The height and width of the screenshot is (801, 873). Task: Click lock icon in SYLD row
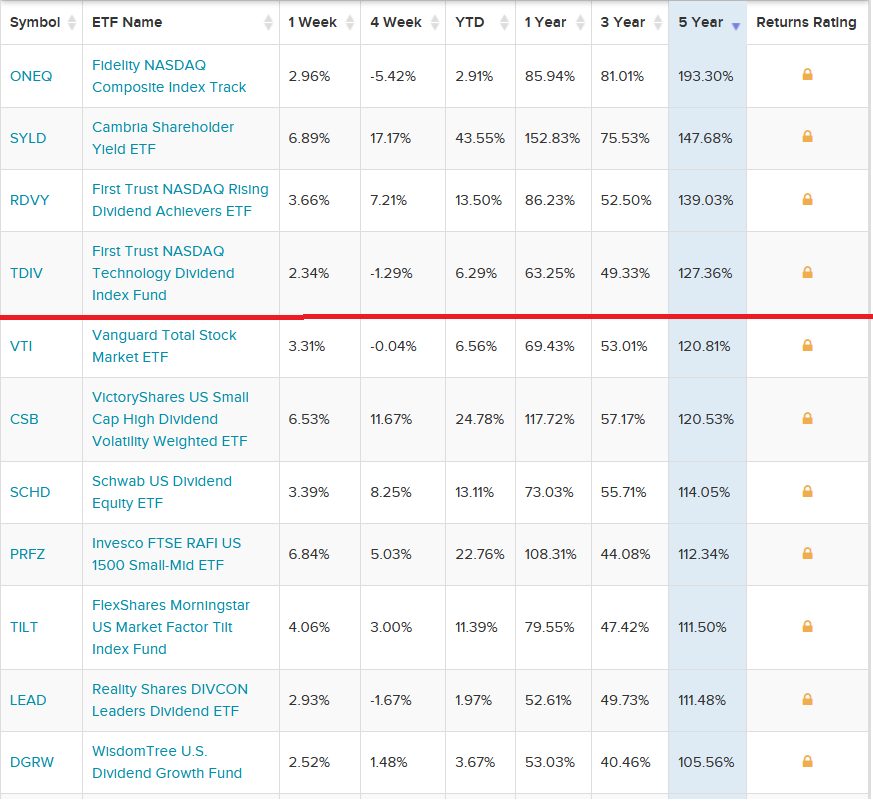tap(807, 136)
